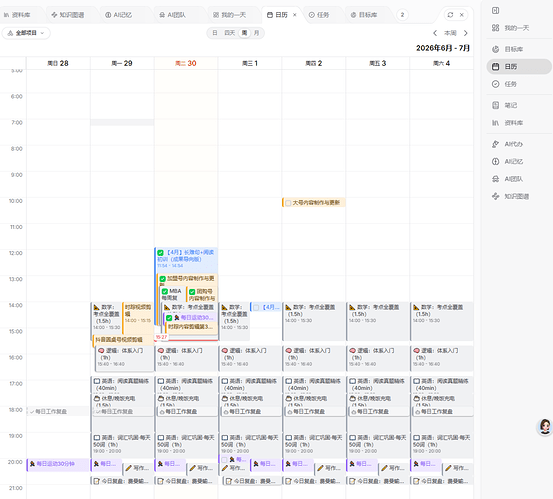This screenshot has height=499, width=553.
Task: Open Friday's 数学: 考点全覆盖 event
Action: click(x=377, y=321)
